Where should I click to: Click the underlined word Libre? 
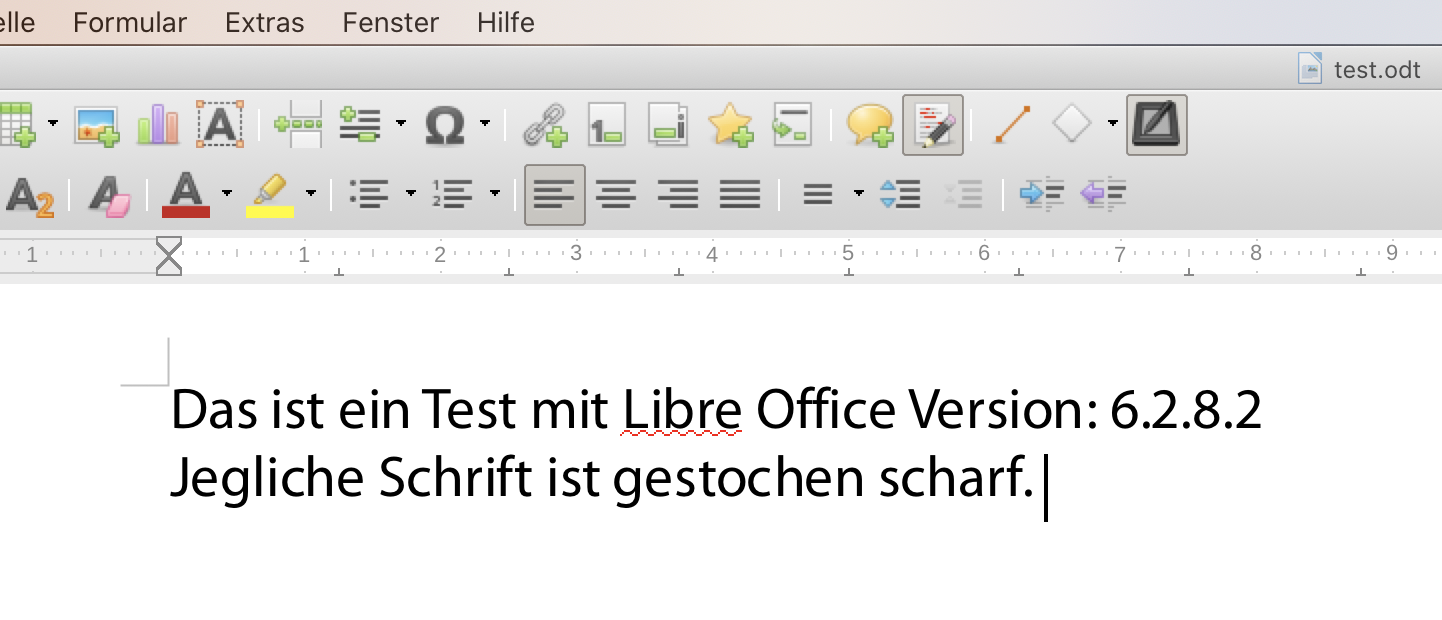pos(682,410)
